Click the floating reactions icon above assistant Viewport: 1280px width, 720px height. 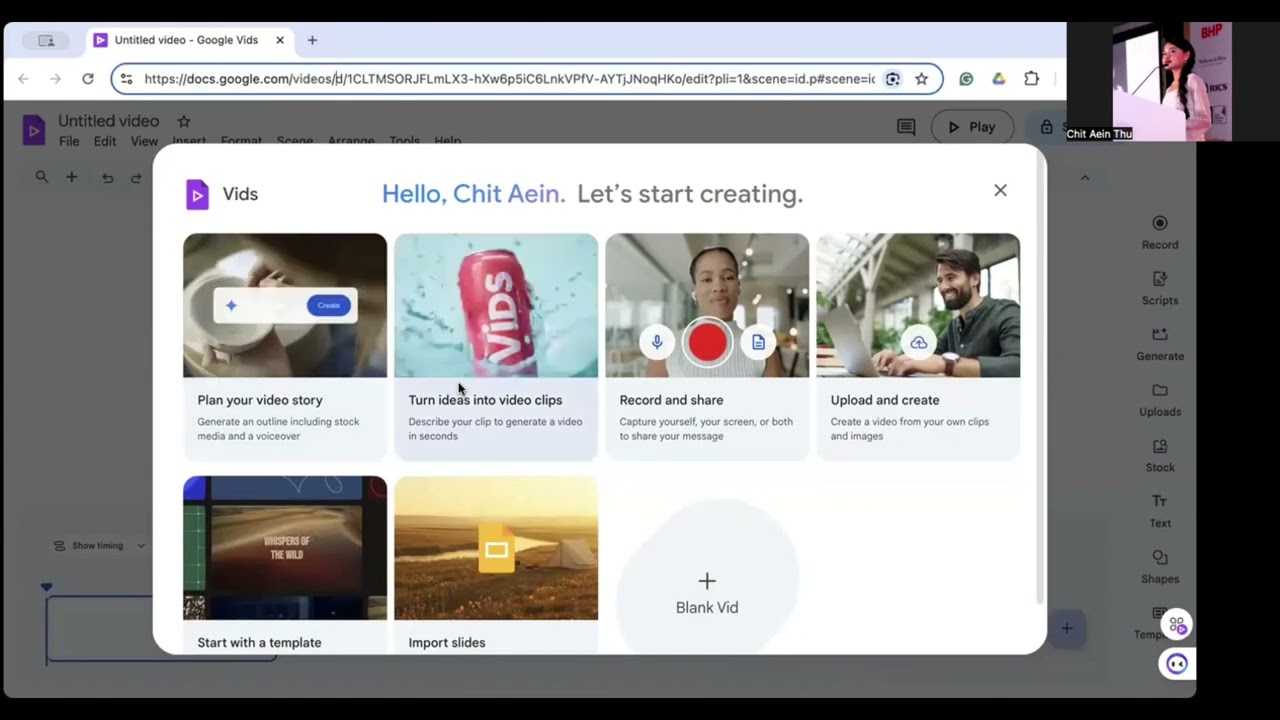[x=1177, y=625]
